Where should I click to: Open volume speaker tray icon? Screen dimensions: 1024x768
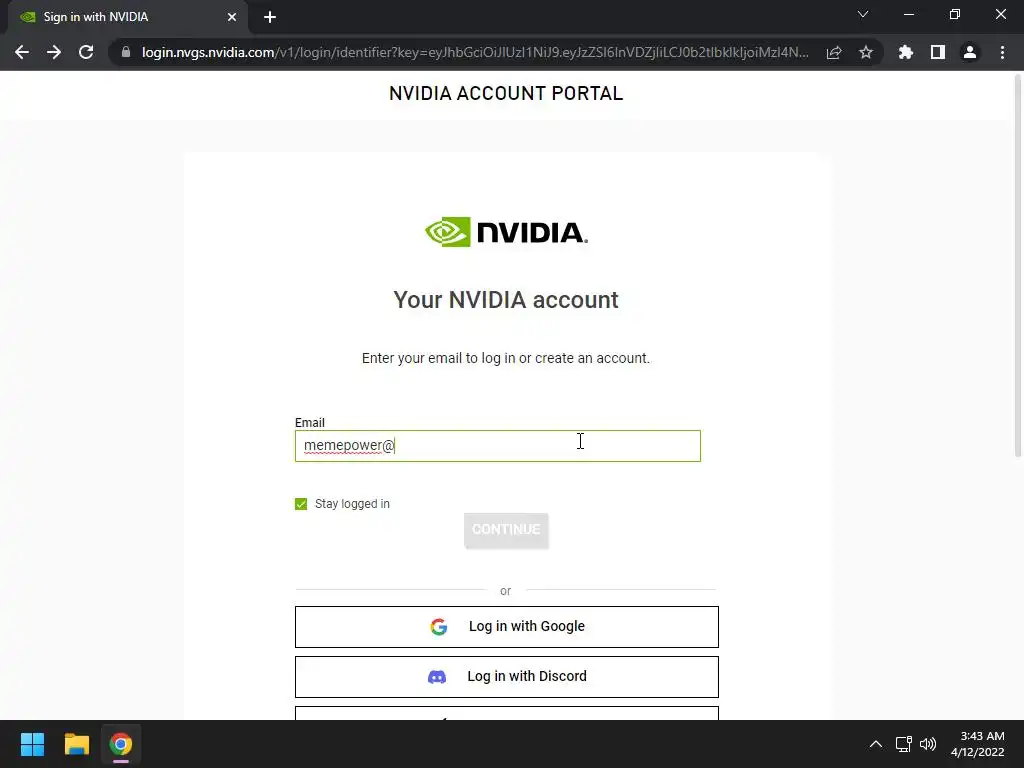(928, 744)
